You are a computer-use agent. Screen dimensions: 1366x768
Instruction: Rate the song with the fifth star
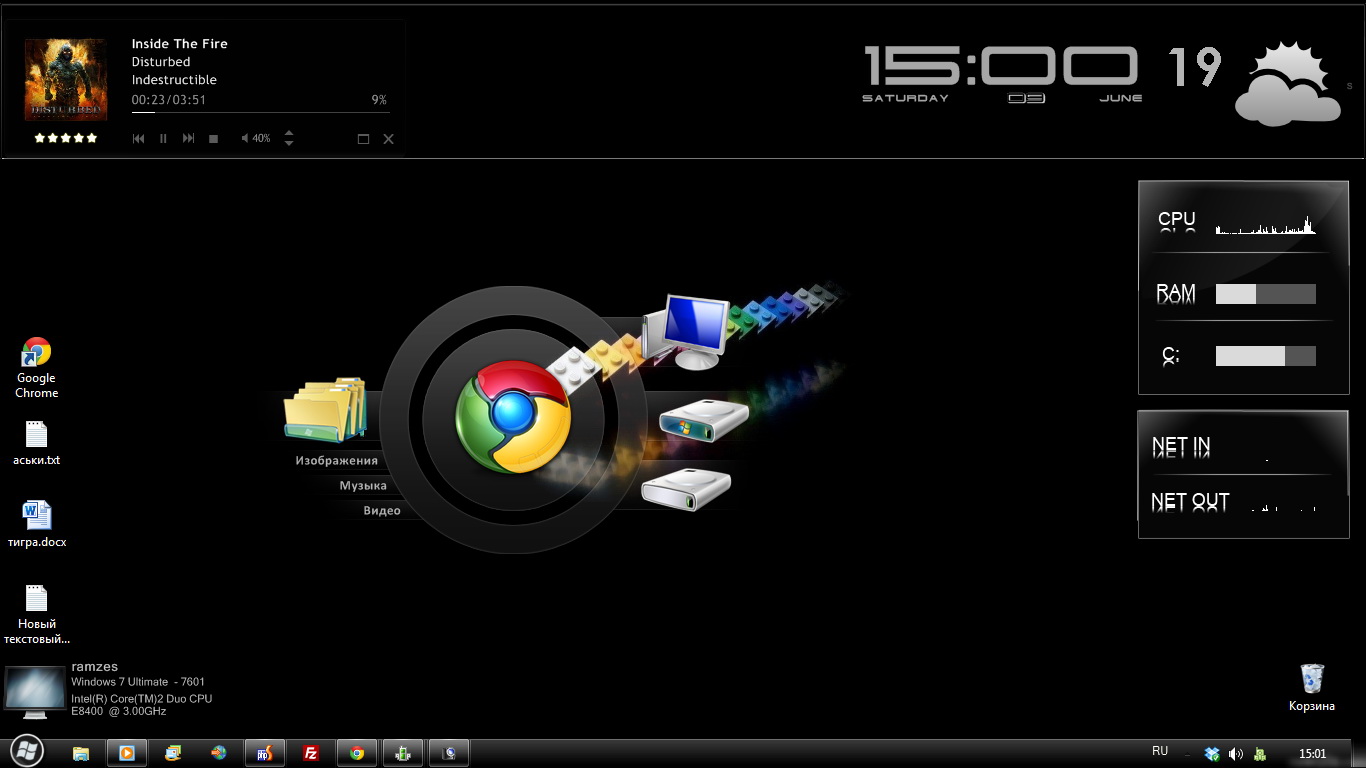[x=92, y=138]
